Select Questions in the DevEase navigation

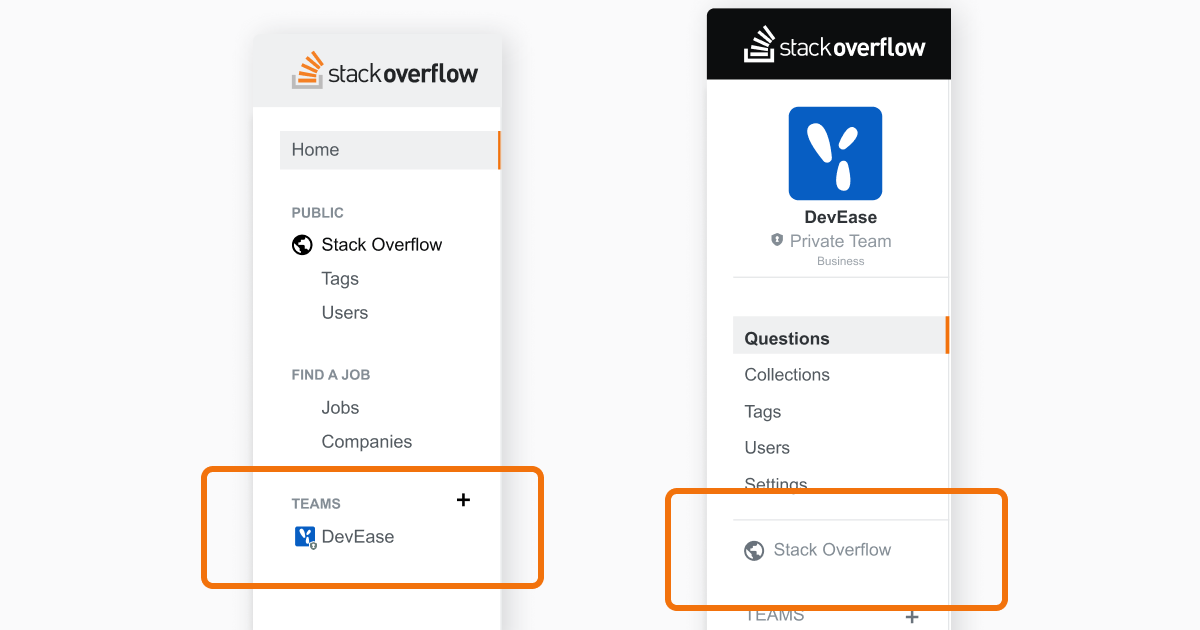[x=841, y=338]
